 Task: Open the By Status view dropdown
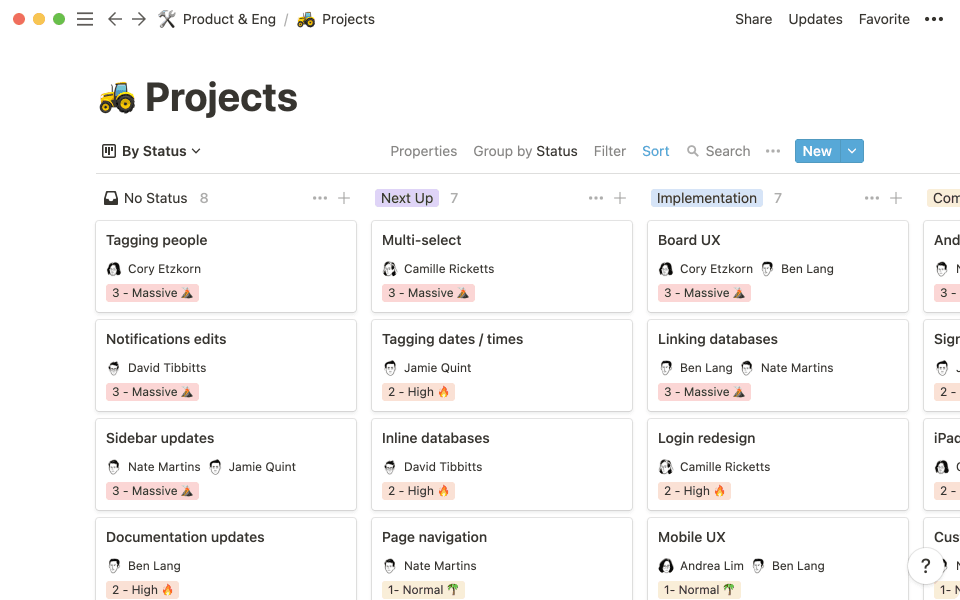pyautogui.click(x=151, y=151)
